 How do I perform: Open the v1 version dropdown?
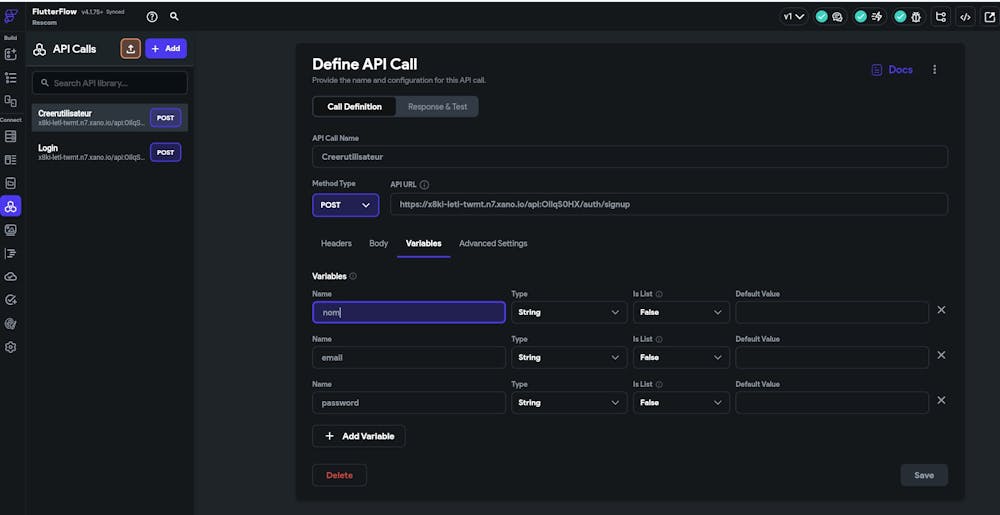(x=794, y=17)
